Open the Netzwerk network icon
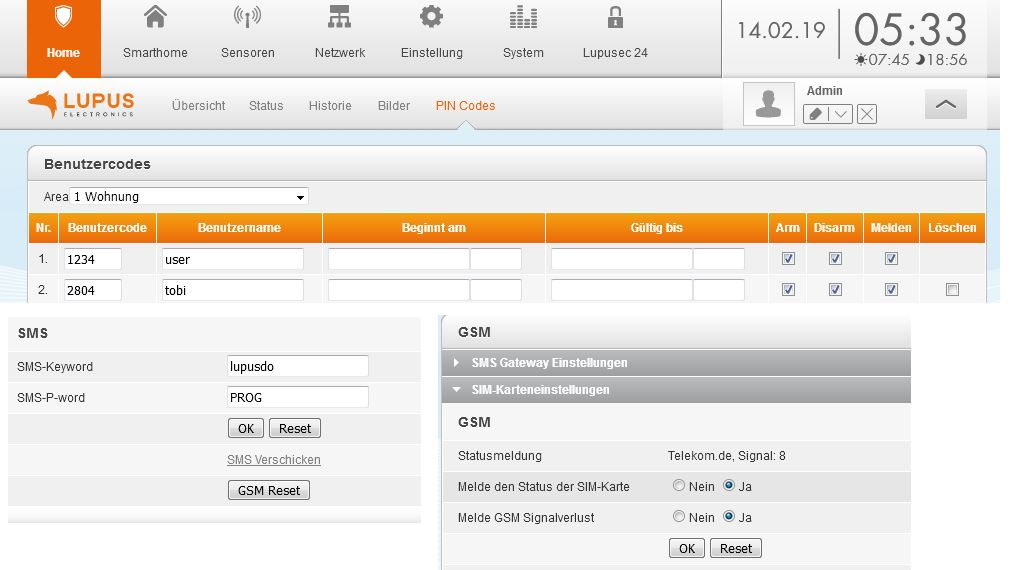Screen dimensions: 1012x570 click(339, 18)
